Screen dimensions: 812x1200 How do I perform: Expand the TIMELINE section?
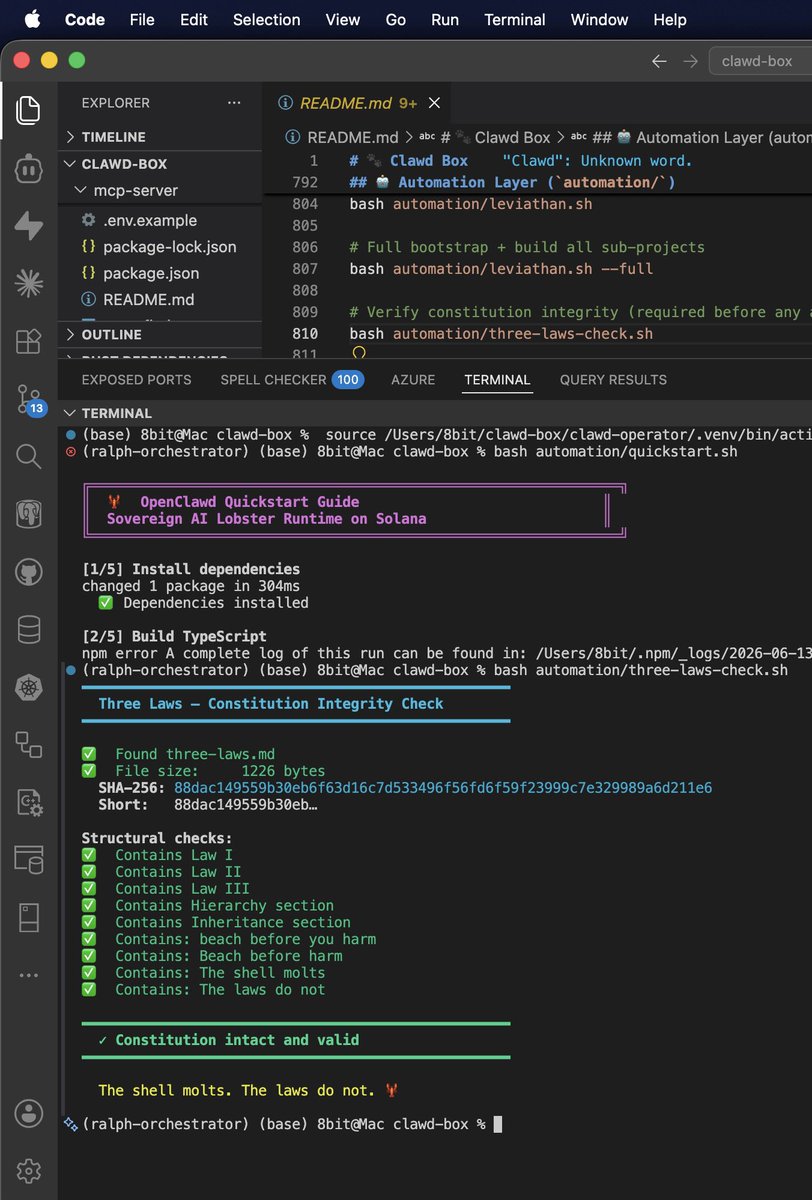[x=114, y=137]
